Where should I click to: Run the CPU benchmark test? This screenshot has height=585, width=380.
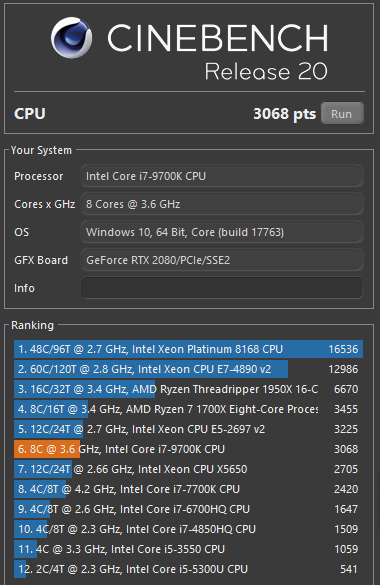coord(342,113)
